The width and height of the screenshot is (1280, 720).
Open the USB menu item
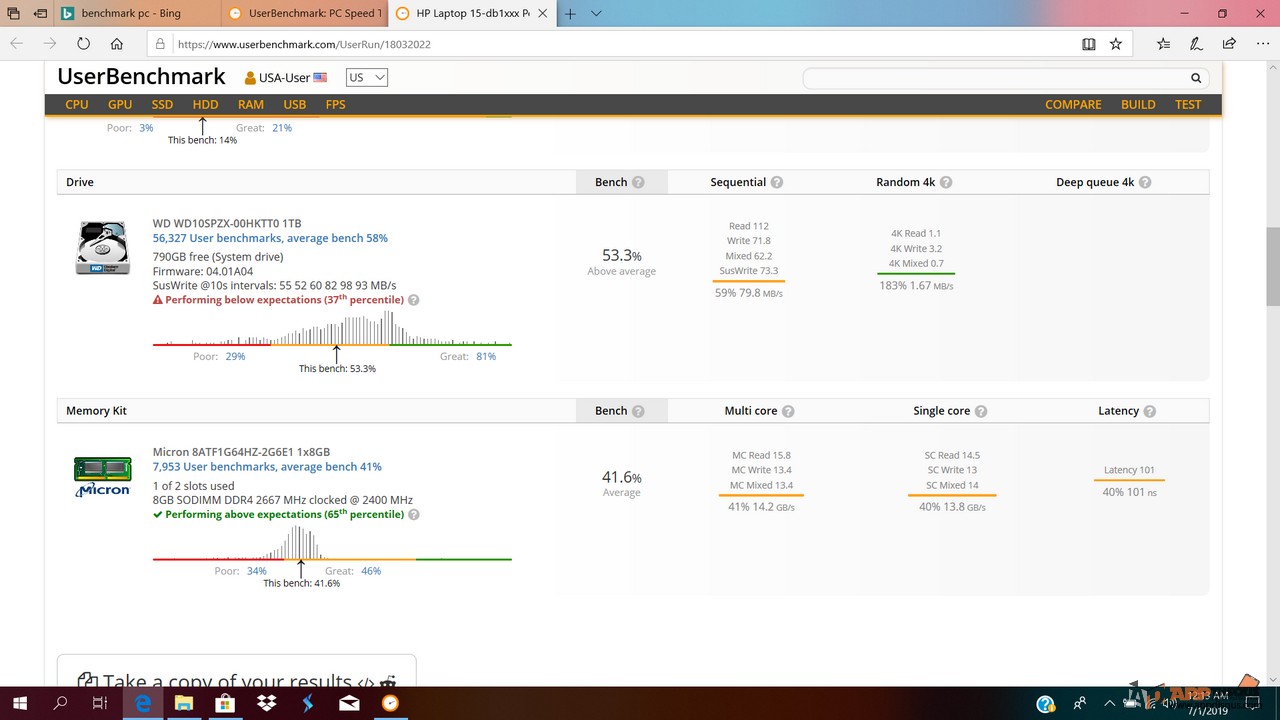click(x=295, y=104)
